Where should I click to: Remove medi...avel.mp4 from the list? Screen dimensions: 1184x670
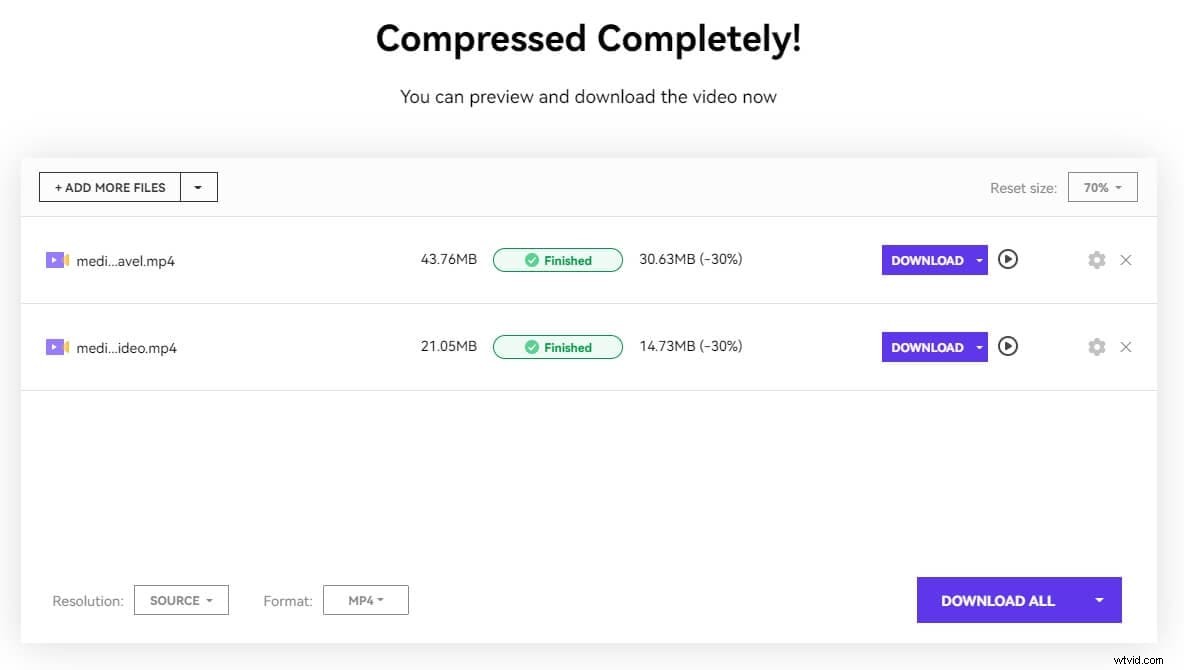click(x=1126, y=260)
